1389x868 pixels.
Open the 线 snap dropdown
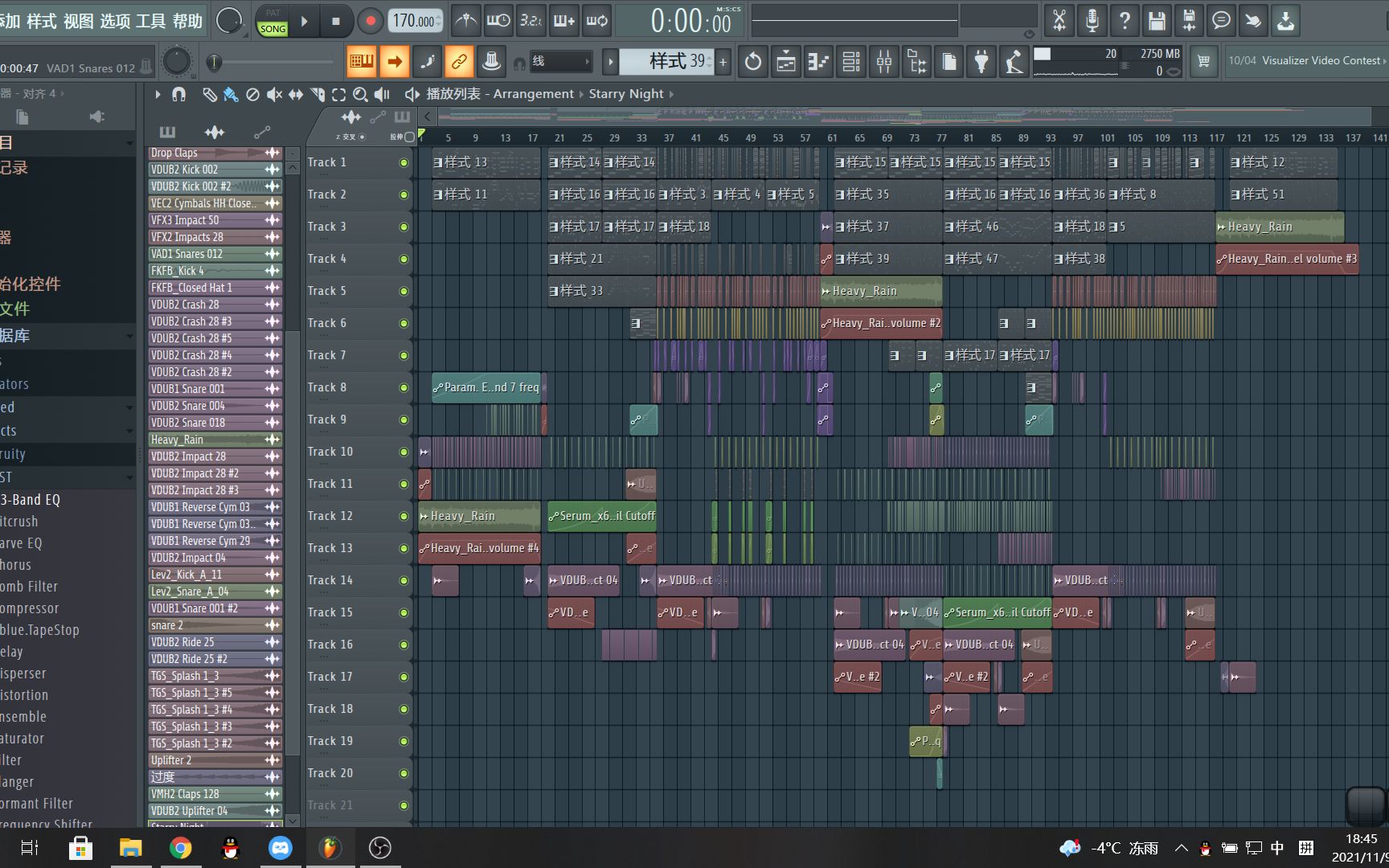561,61
